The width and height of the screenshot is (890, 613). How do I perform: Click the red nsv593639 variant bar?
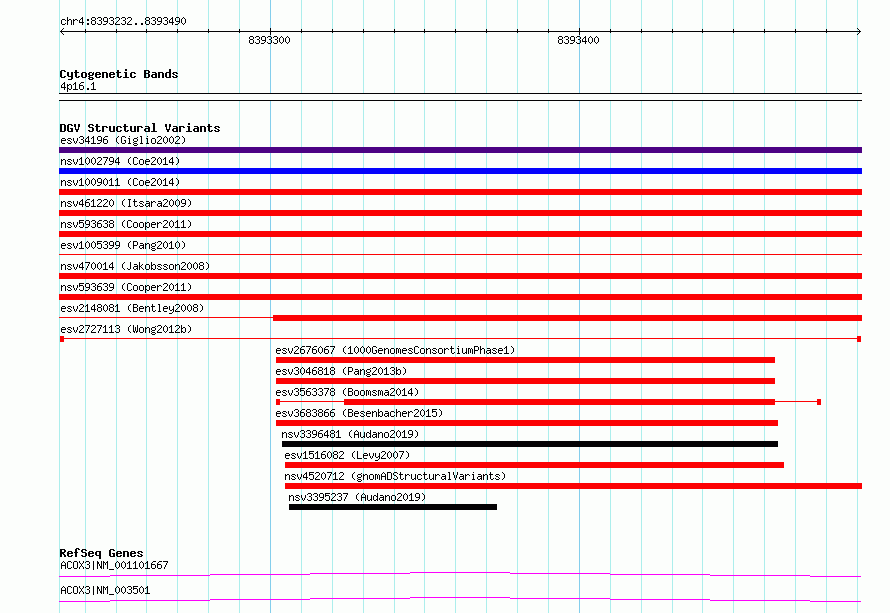click(x=460, y=297)
